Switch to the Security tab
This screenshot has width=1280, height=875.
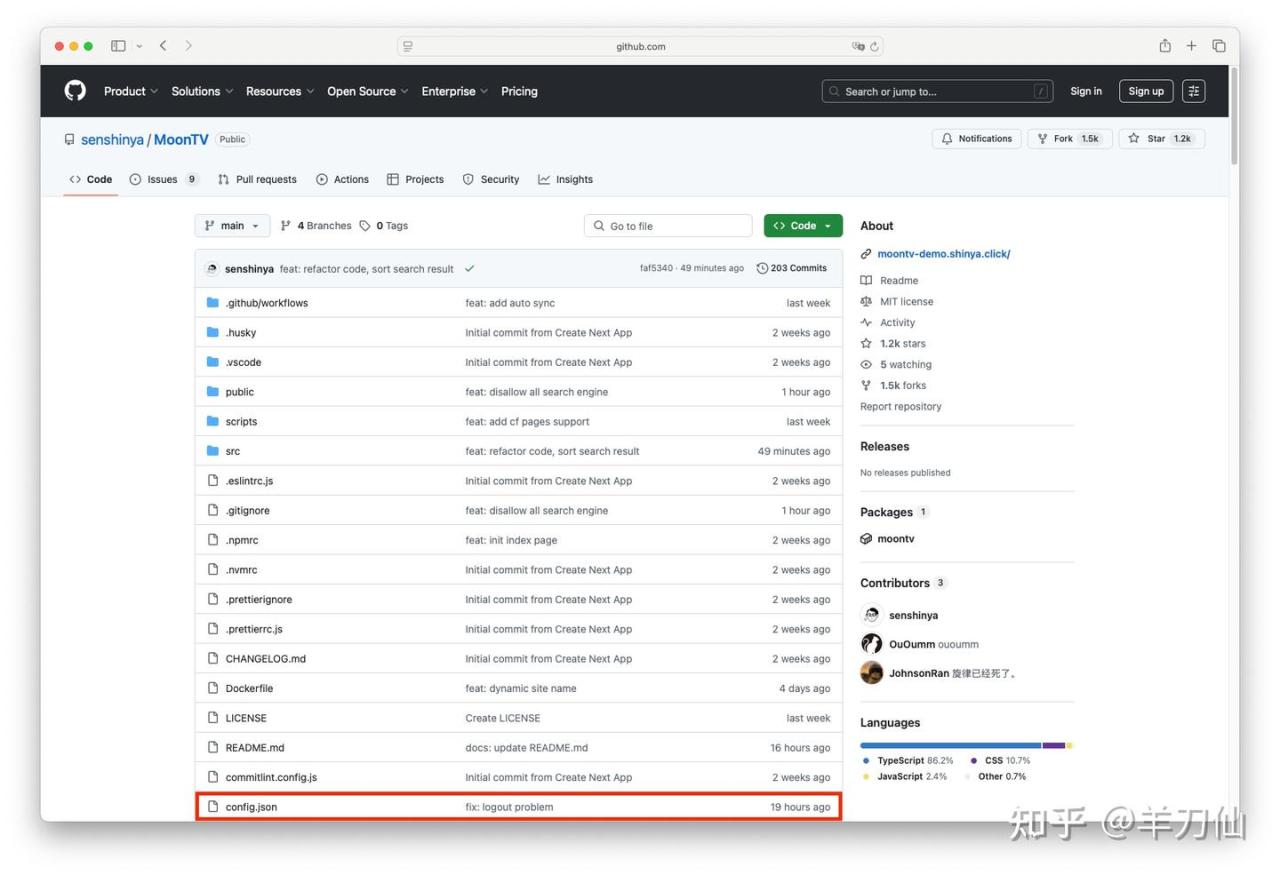pos(490,180)
